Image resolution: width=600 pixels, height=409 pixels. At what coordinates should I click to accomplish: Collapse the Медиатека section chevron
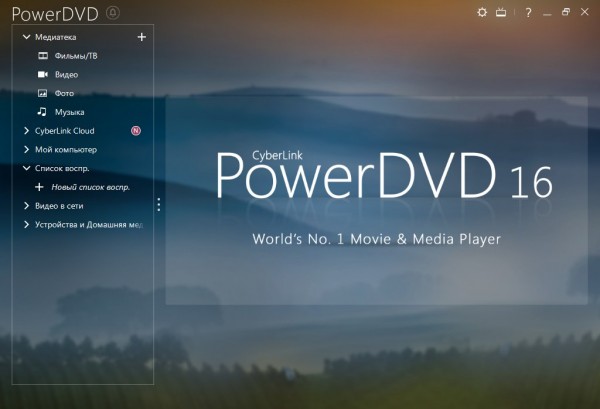click(x=26, y=37)
